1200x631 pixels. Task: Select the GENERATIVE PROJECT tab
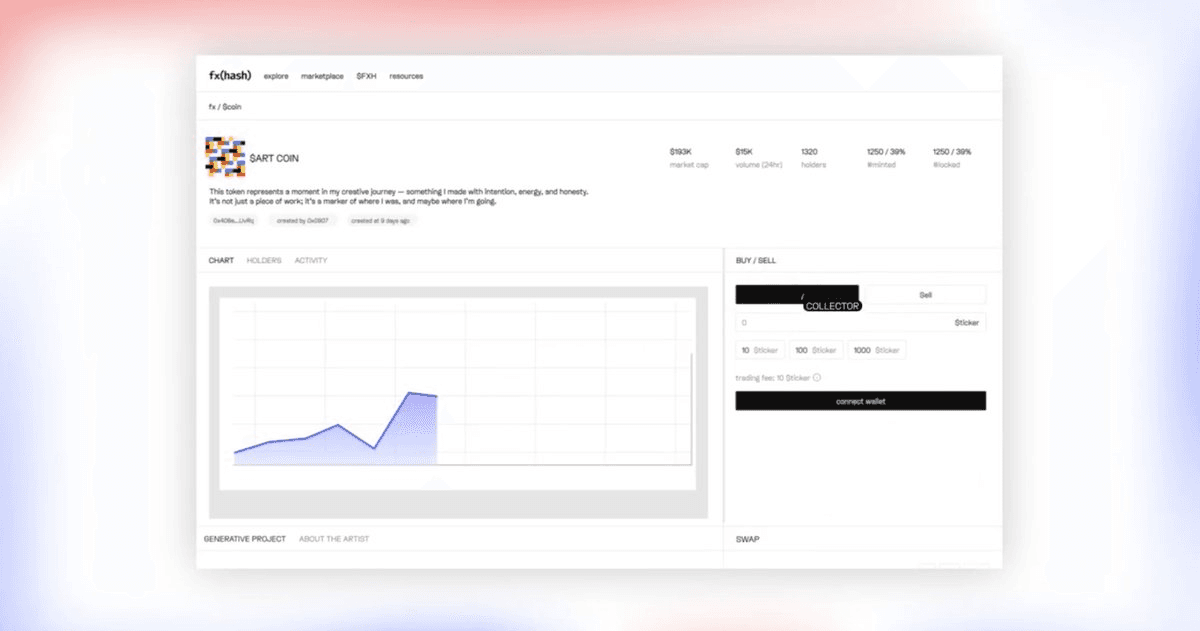click(245, 538)
